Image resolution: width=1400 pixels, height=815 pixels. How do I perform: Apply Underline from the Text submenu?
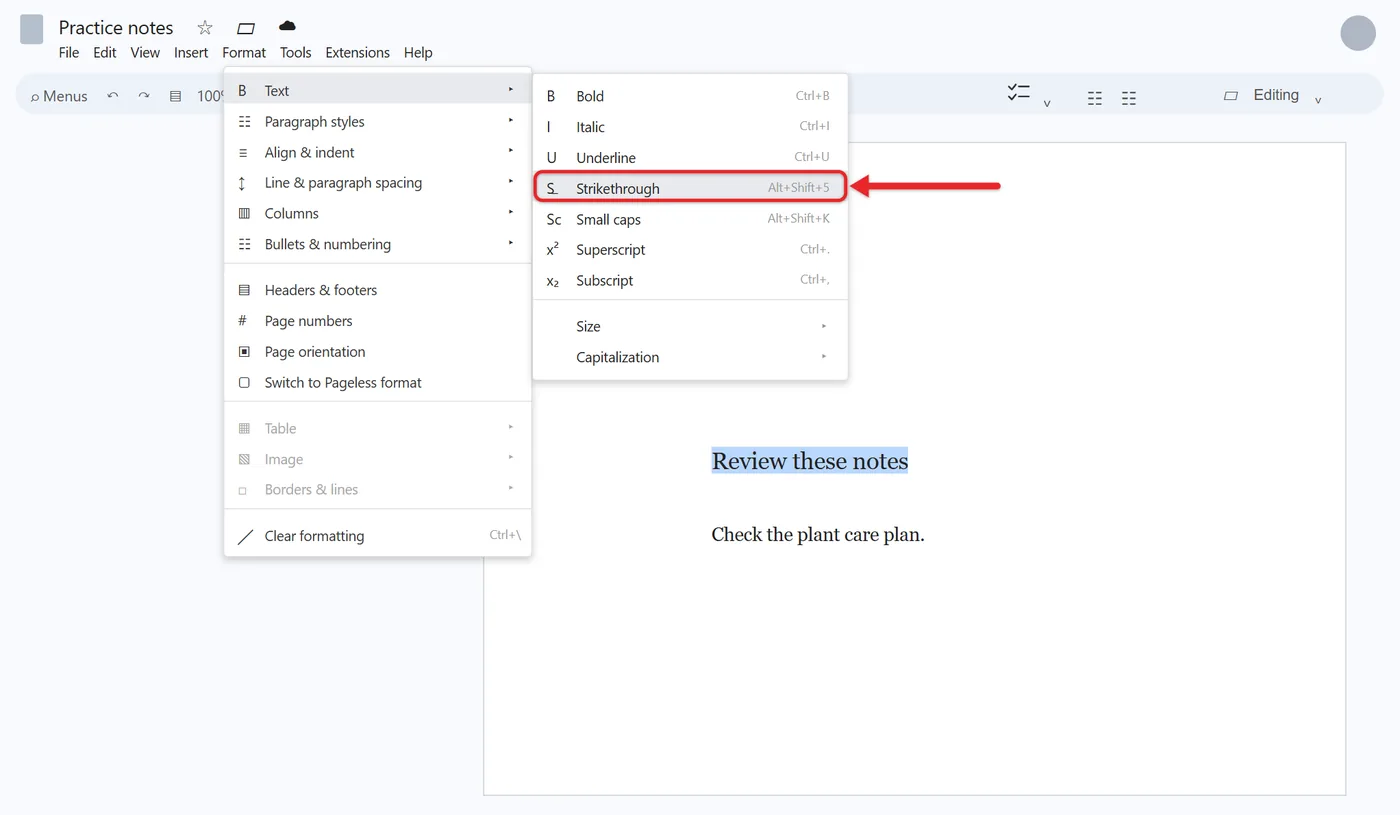coord(690,158)
